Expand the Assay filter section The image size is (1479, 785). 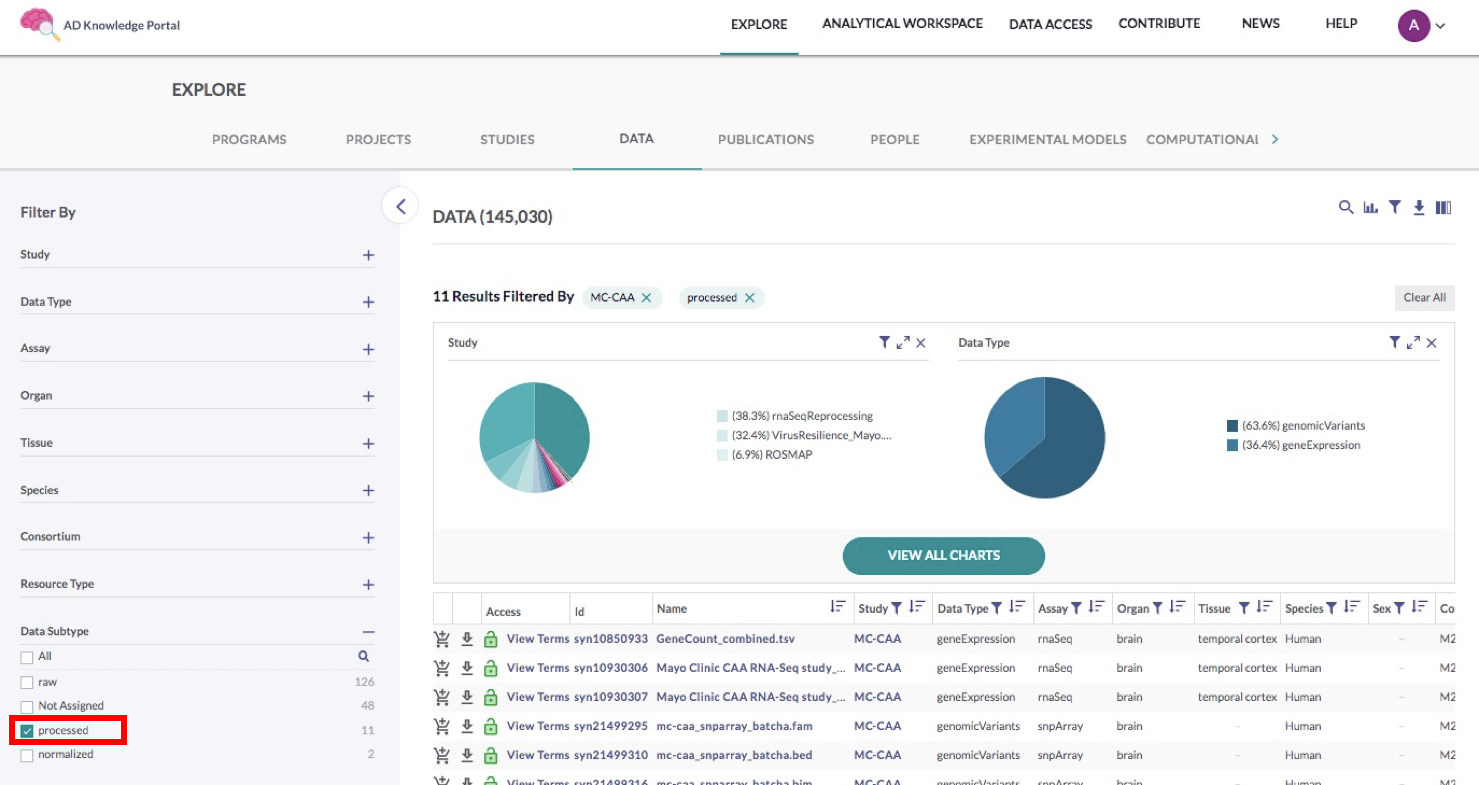368,349
